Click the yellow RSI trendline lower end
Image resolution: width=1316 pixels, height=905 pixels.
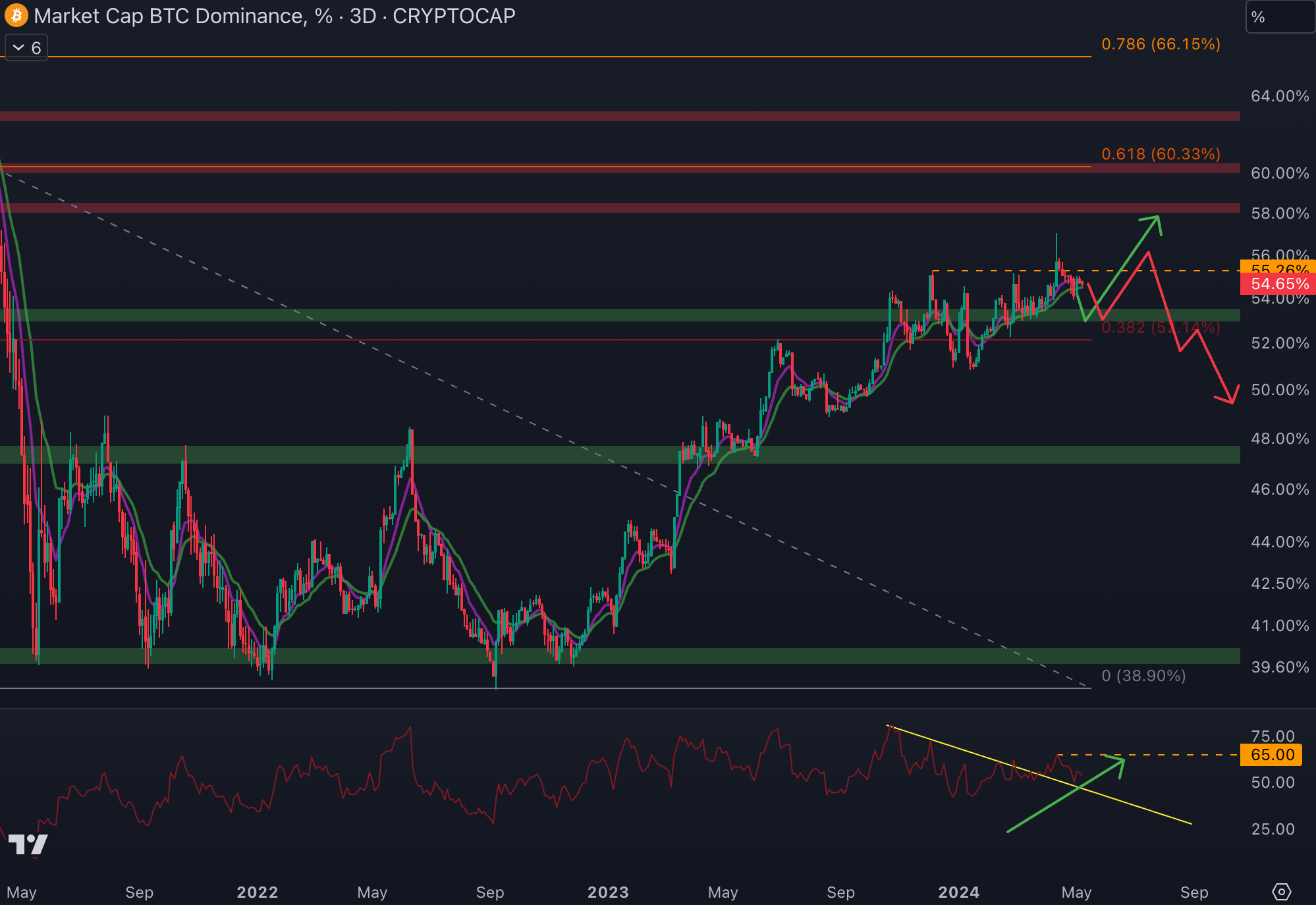click(1190, 823)
